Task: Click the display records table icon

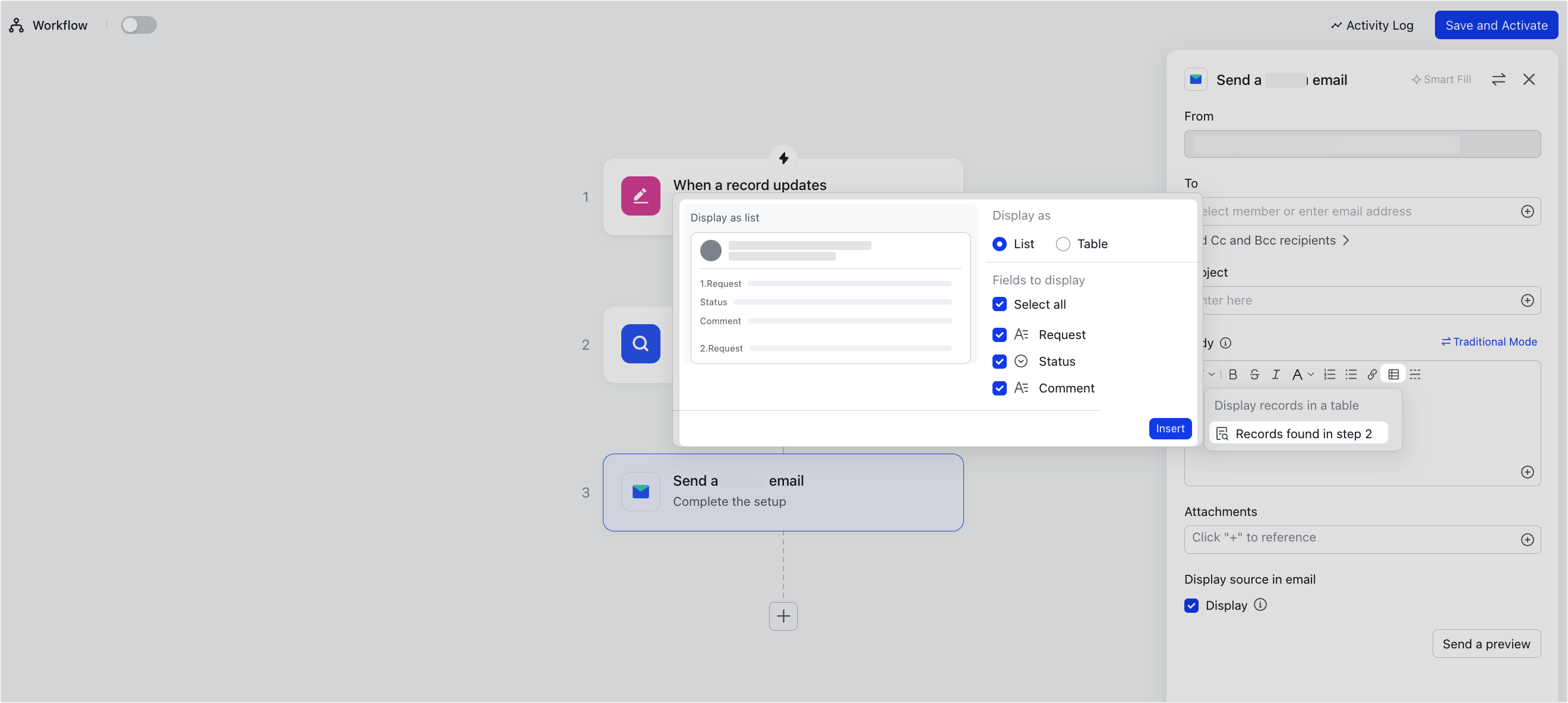Action: (1393, 374)
